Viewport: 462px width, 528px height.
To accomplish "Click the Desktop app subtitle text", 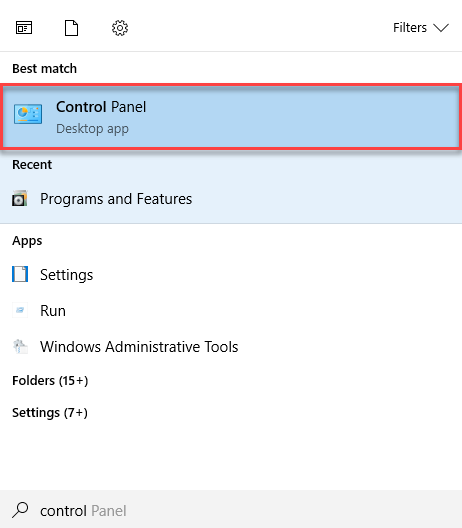I will [x=92, y=129].
